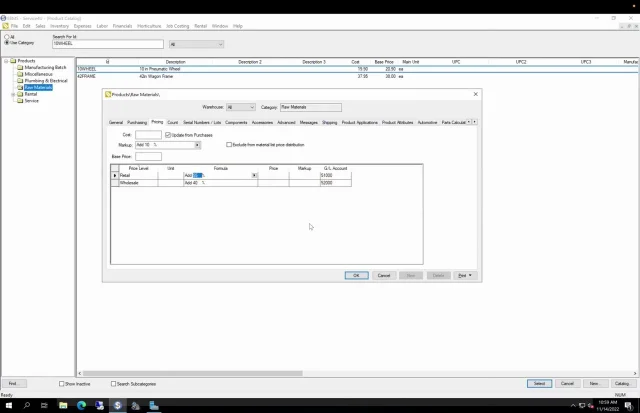640x413 pixels.
Task: Open the Service folder in tree
Action: (x=31, y=100)
